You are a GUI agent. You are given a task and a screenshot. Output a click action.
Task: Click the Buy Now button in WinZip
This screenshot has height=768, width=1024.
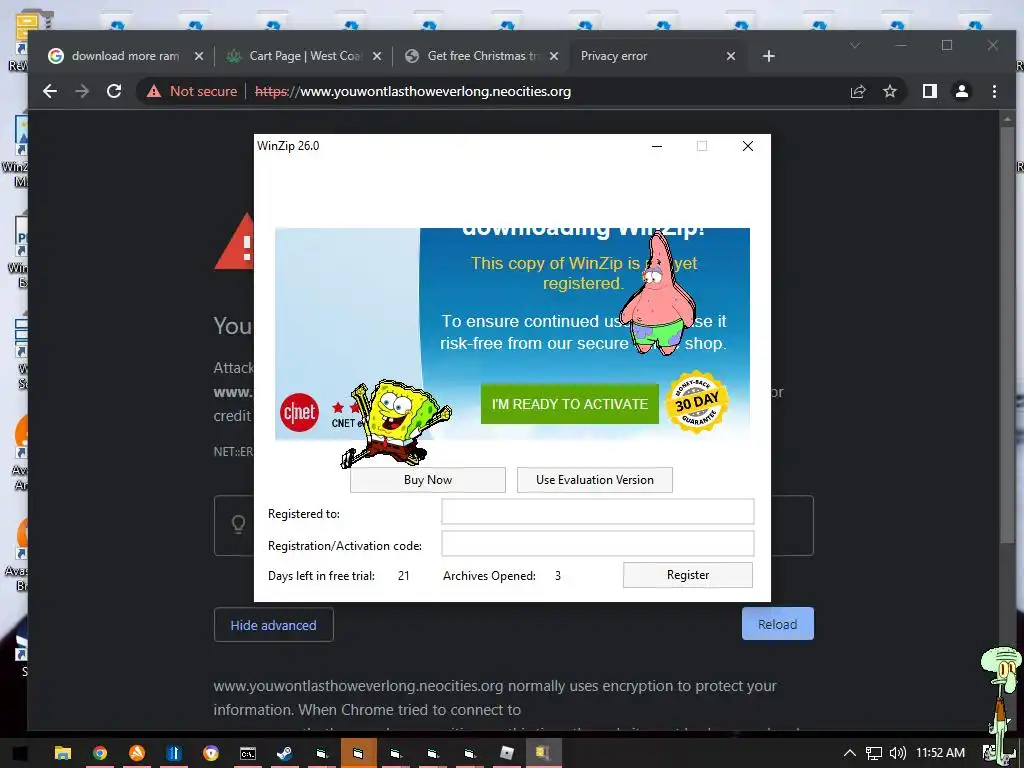click(428, 480)
